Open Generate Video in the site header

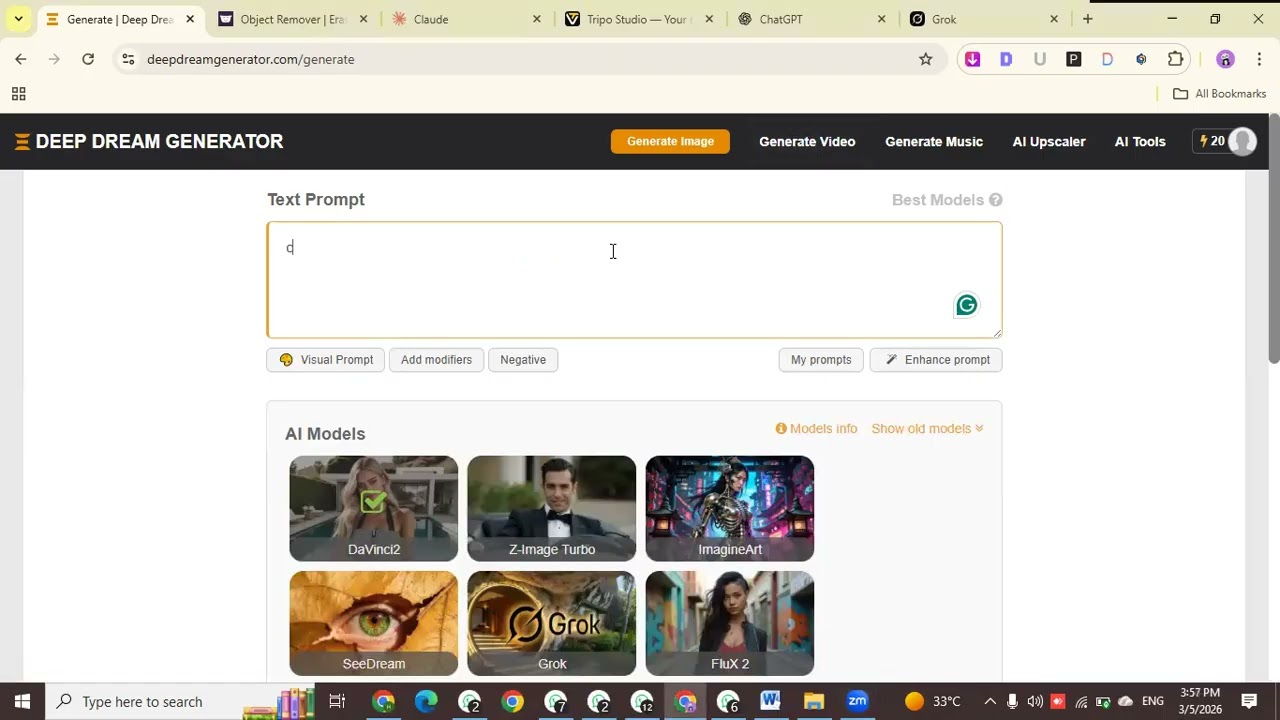coord(807,142)
